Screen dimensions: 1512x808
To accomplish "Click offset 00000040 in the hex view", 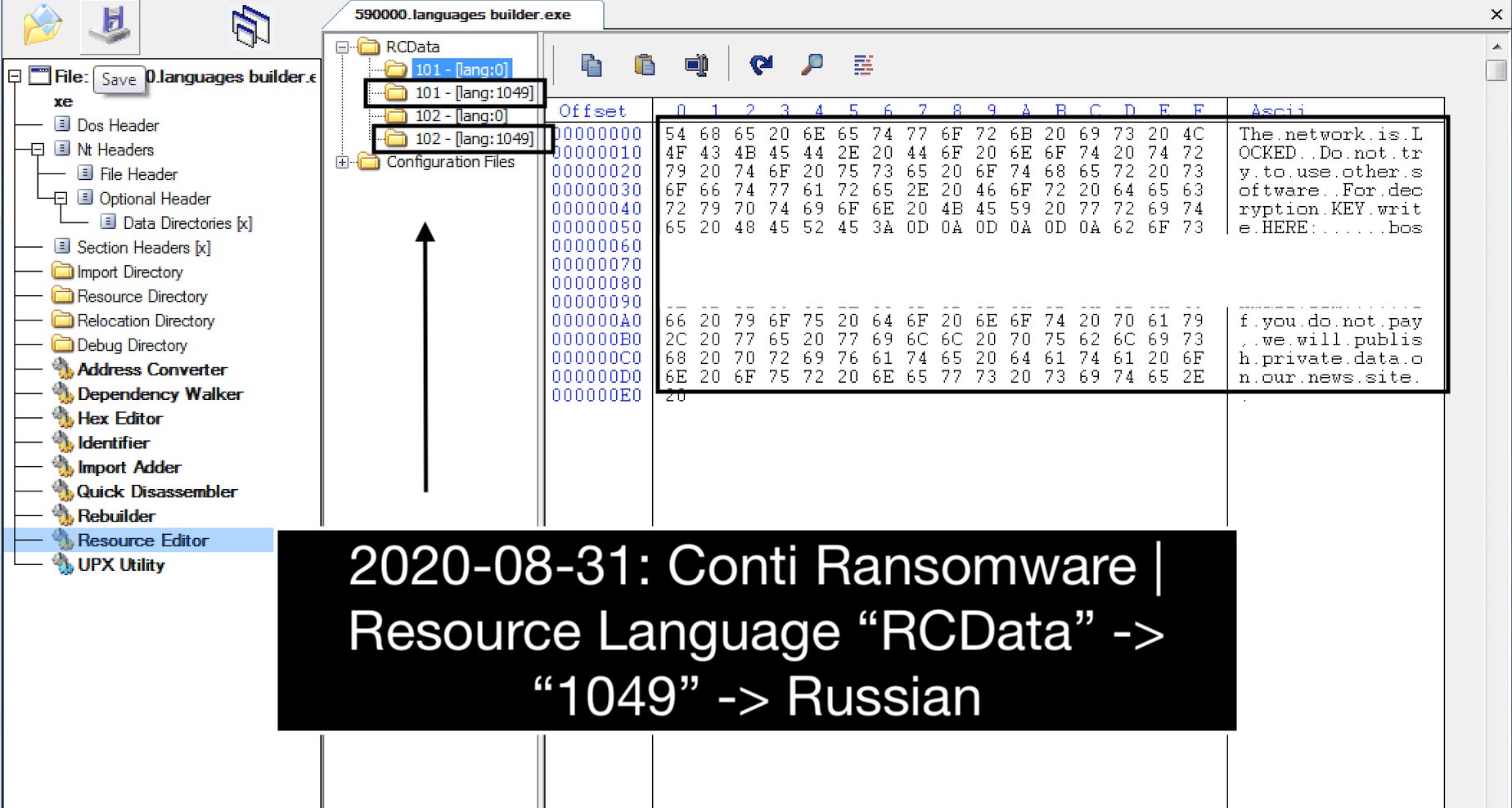I will pos(596,209).
